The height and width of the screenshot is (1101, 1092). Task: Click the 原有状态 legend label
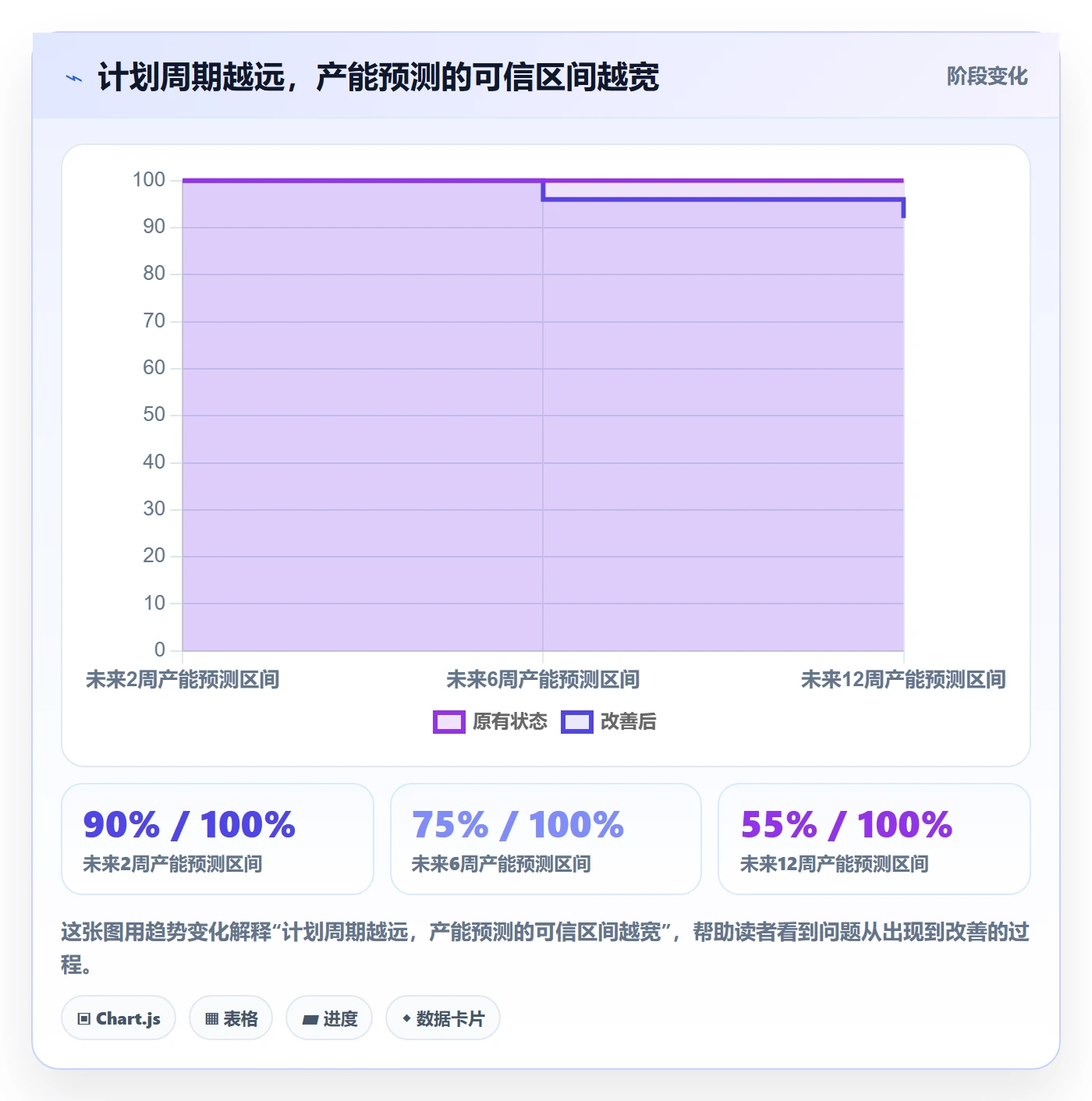pos(510,722)
